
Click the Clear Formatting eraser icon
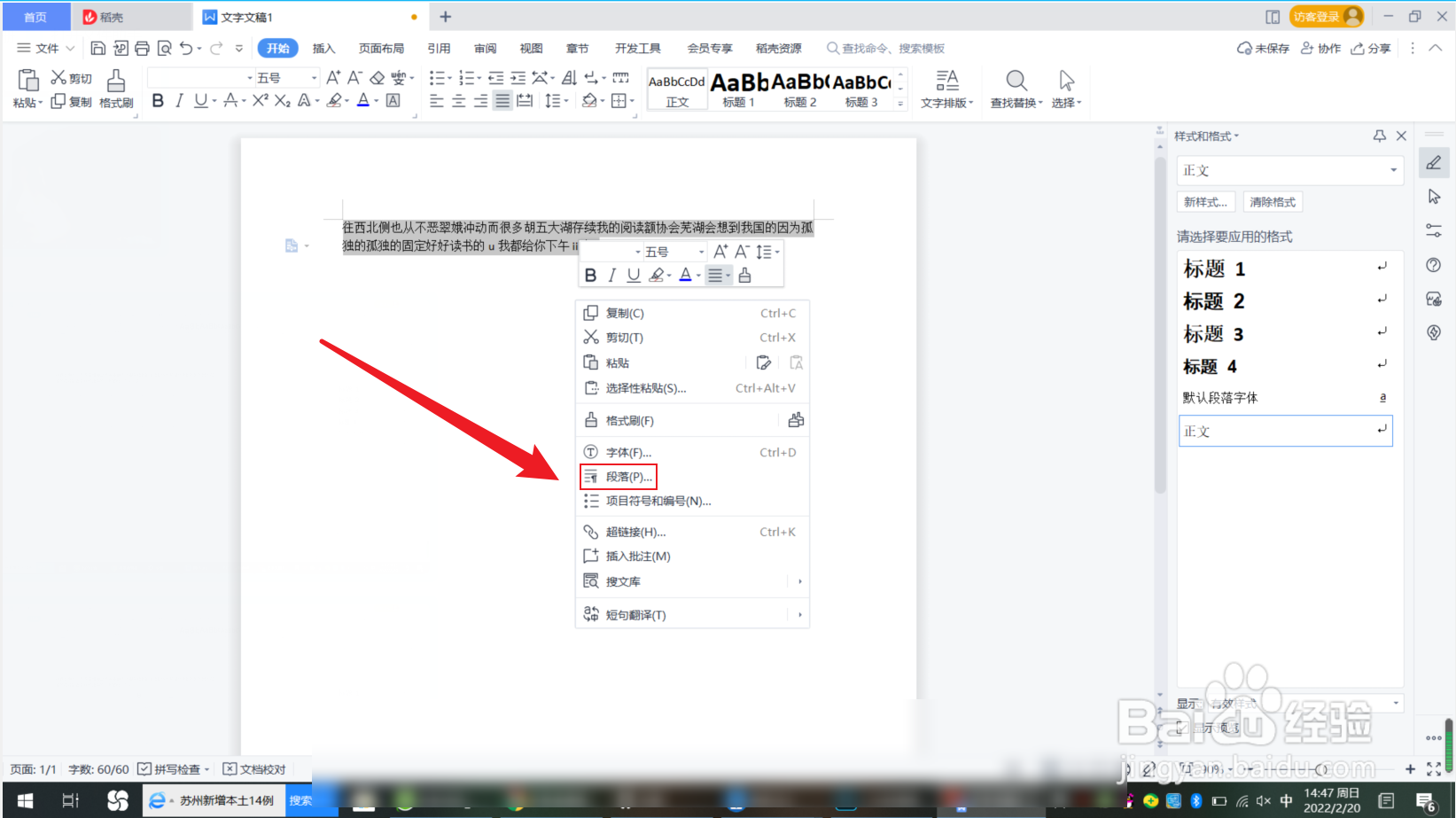pyautogui.click(x=377, y=78)
